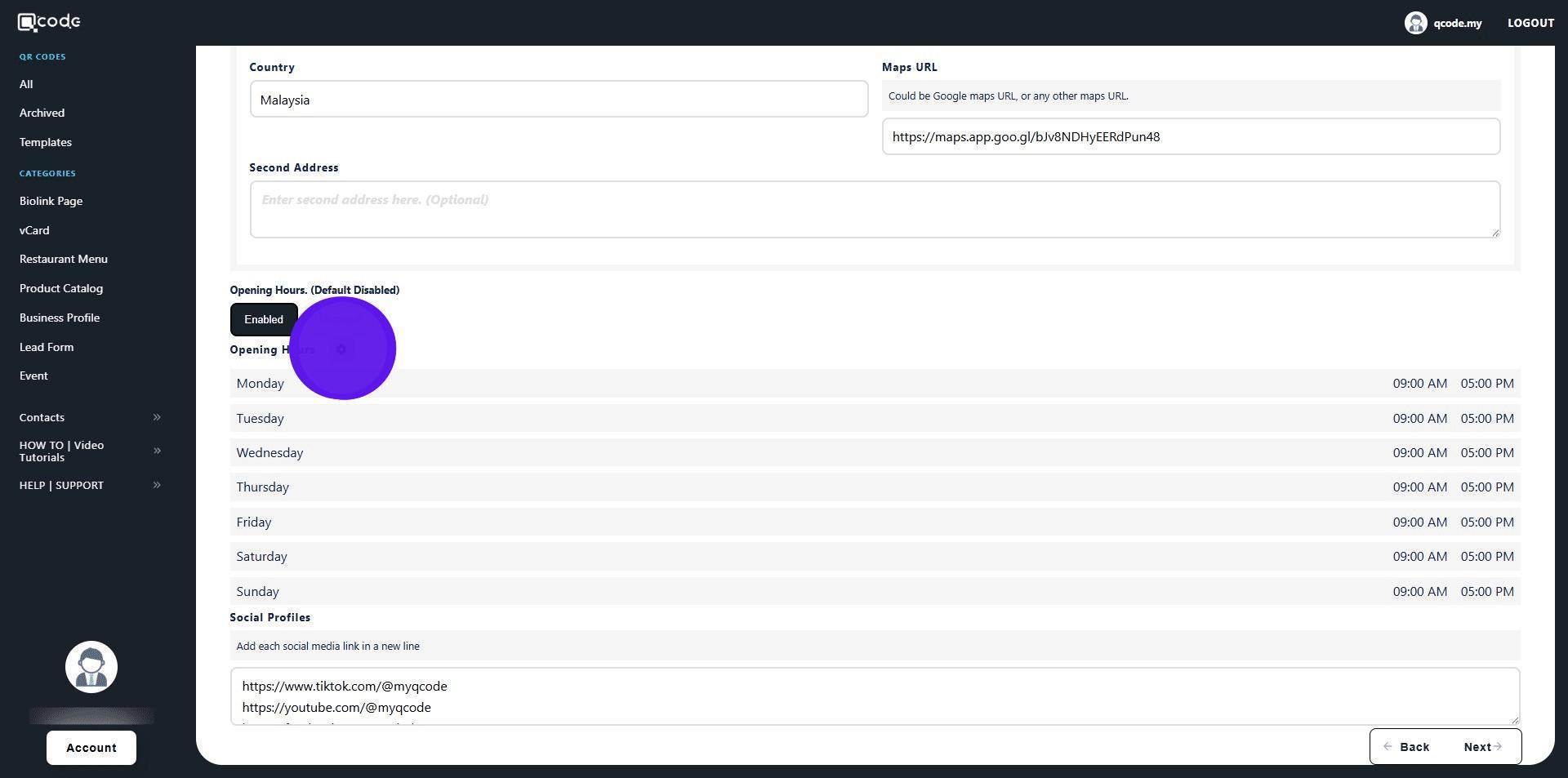Toggle the Opening Hours Enabled button
1568x778 pixels.
pos(264,319)
